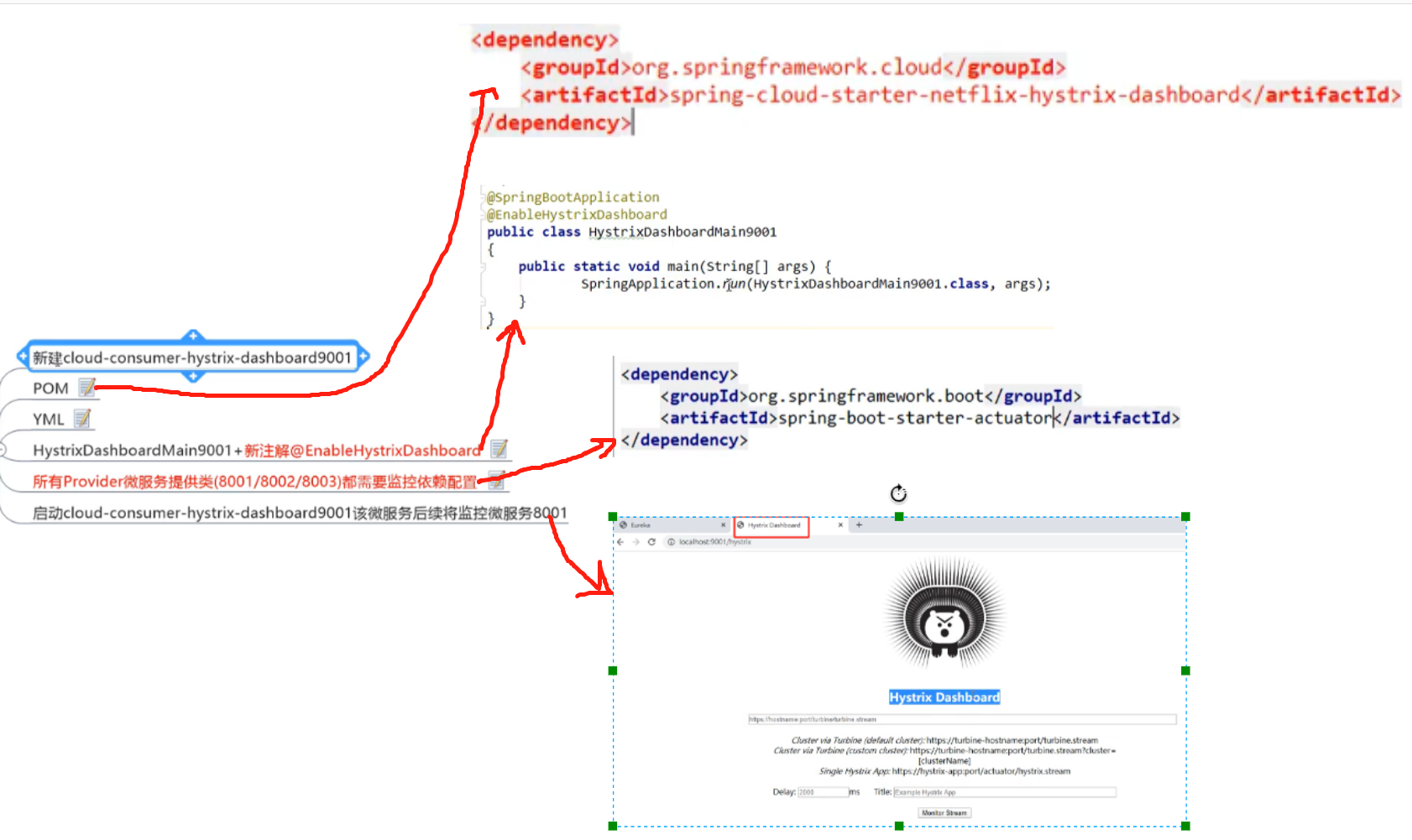
Task: Select the 所有Provider微服务提供类 topic
Action: pos(254,482)
